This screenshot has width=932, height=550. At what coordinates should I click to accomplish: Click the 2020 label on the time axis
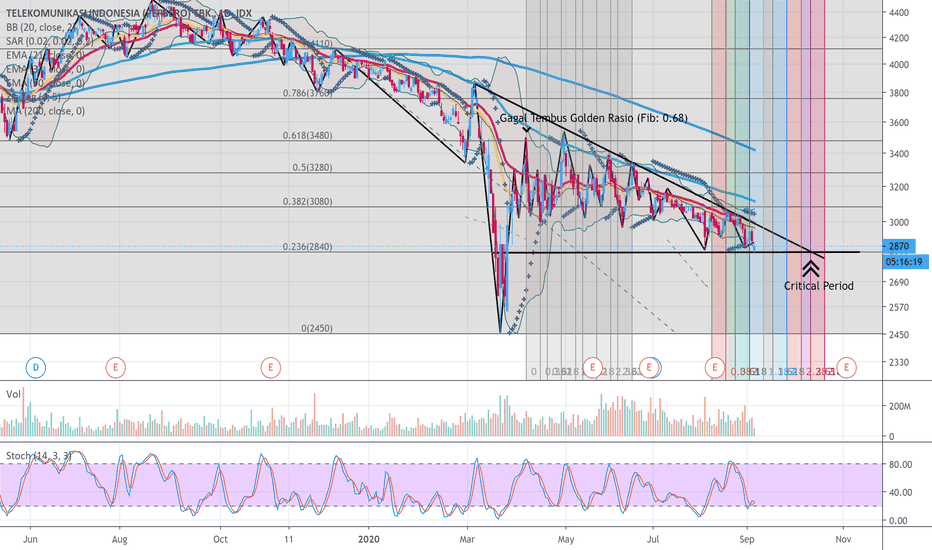coord(369,539)
